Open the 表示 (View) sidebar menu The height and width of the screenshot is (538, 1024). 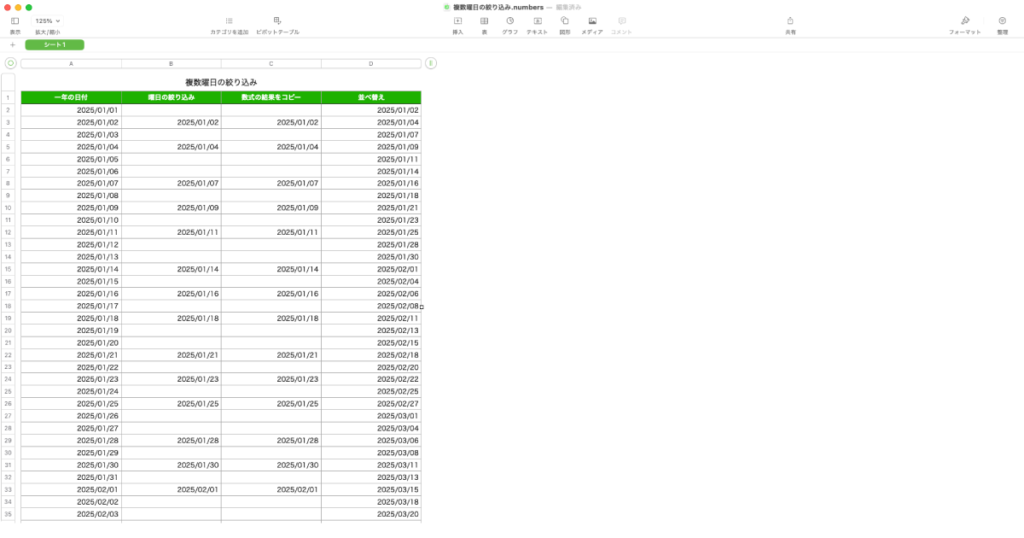(15, 21)
